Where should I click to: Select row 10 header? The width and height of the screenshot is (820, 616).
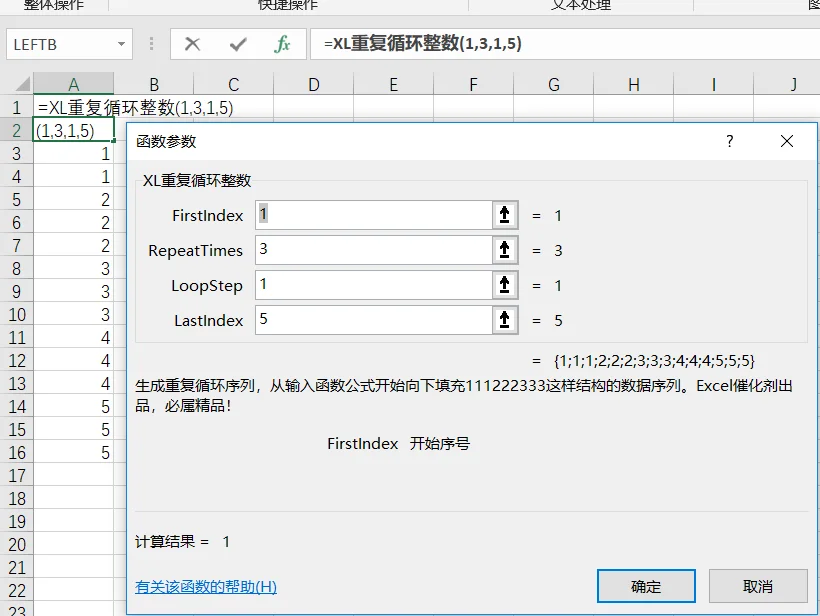[x=17, y=314]
